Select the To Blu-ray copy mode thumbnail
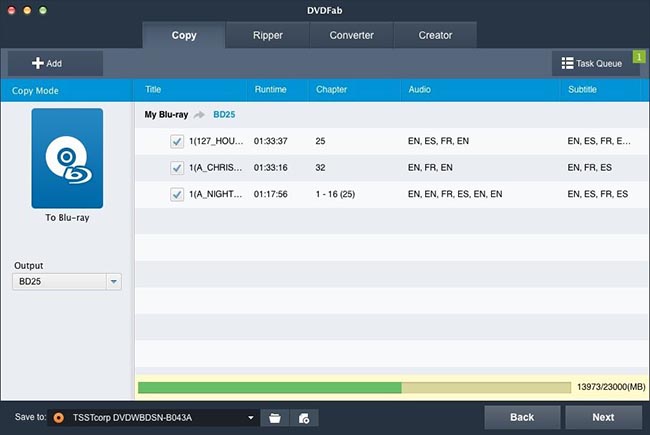Viewport: 650px width, 435px height. [x=67, y=158]
